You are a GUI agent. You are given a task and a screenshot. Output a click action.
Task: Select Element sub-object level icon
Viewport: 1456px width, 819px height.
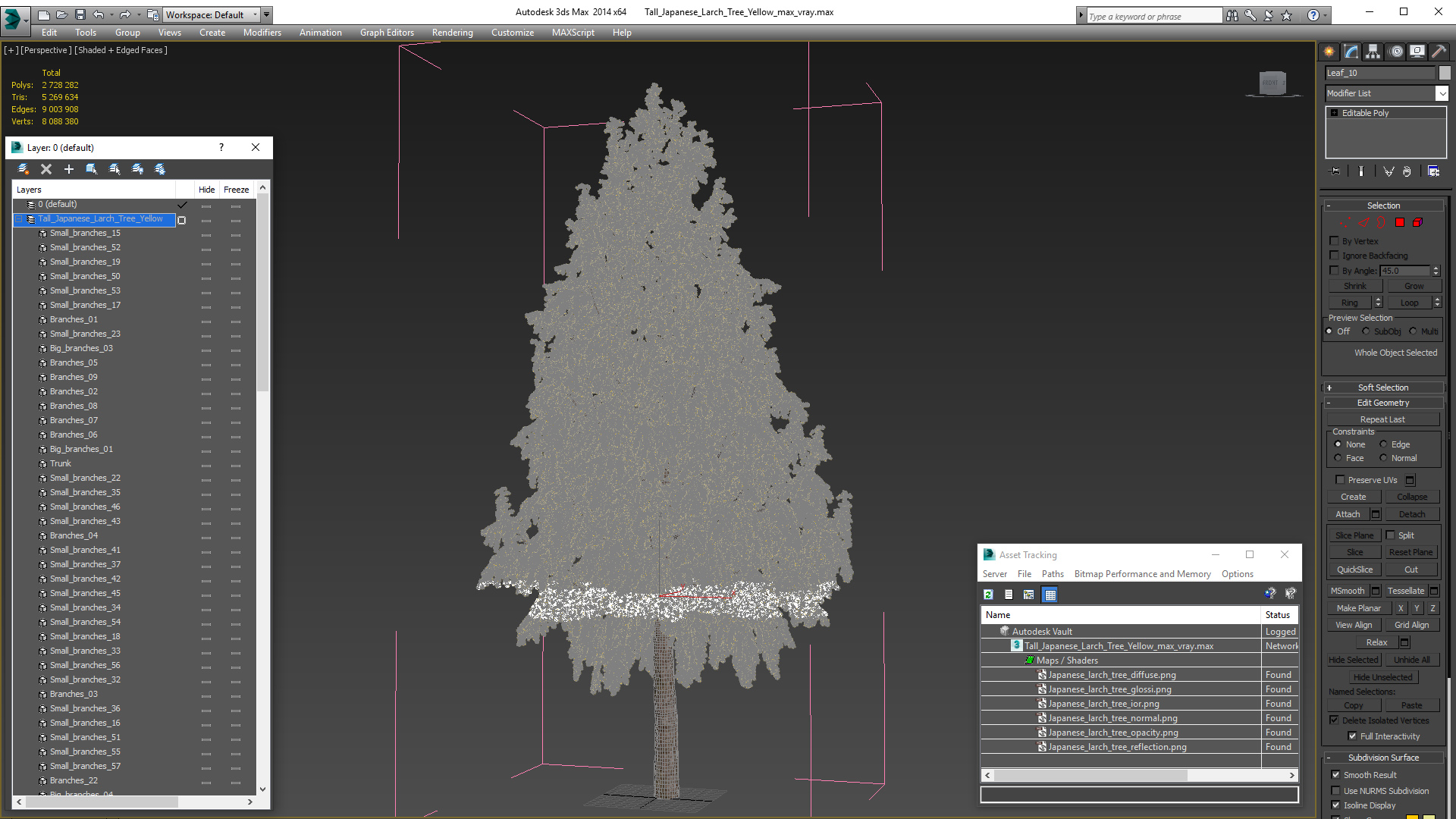tap(1417, 222)
